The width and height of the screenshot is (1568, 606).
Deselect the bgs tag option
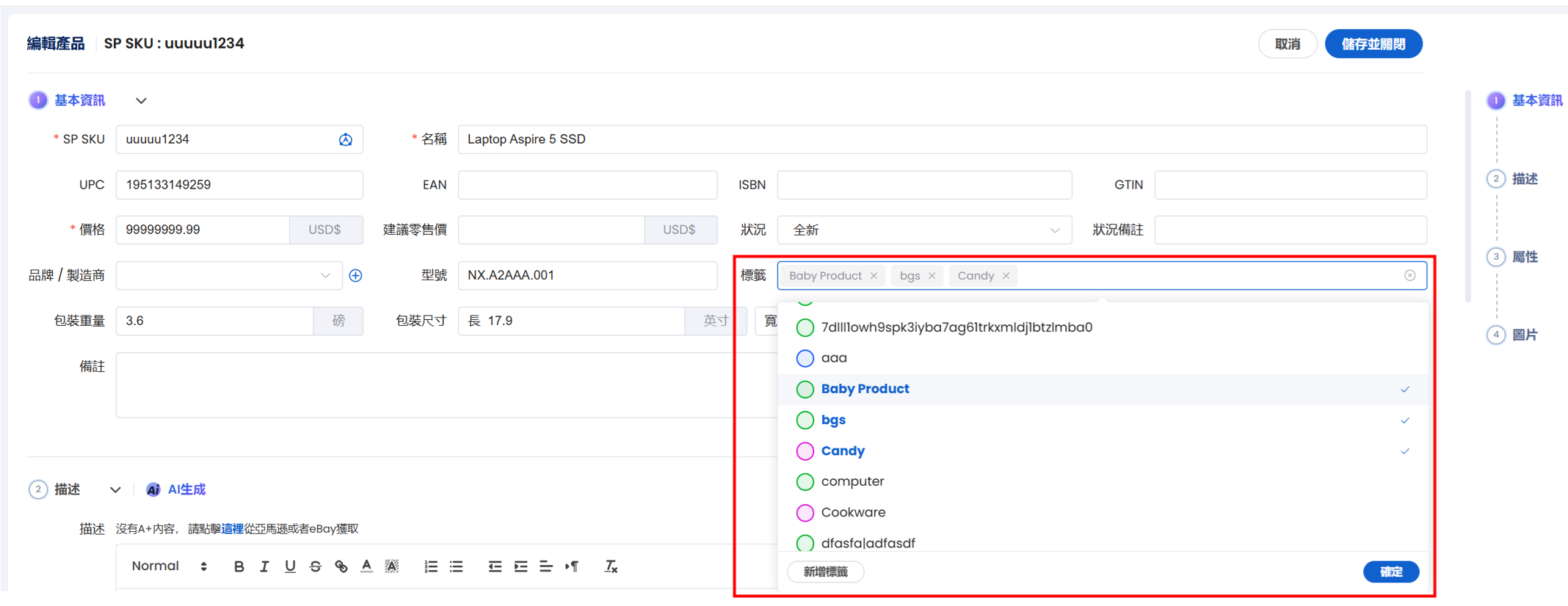[1103, 420]
